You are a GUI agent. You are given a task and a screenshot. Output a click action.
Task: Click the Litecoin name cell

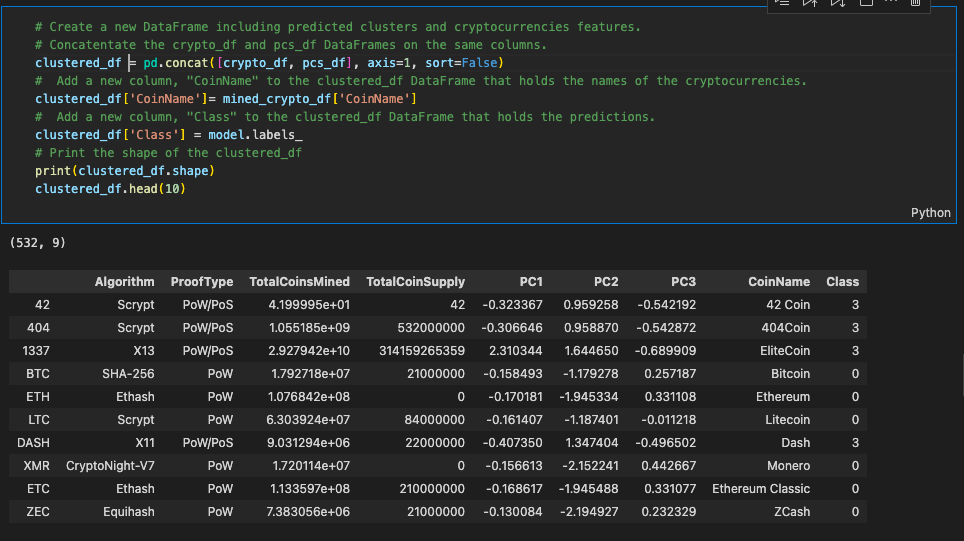[788, 420]
